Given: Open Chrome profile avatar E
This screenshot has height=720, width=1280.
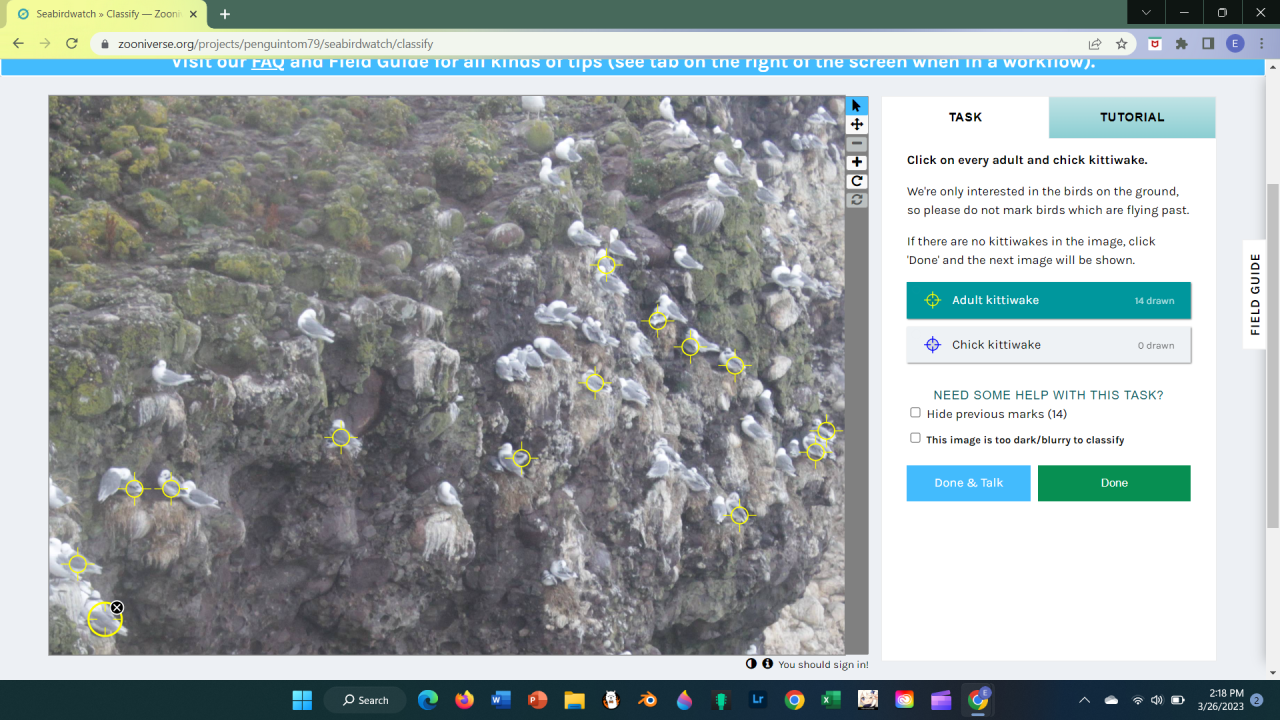Looking at the screenshot, I should (1235, 44).
